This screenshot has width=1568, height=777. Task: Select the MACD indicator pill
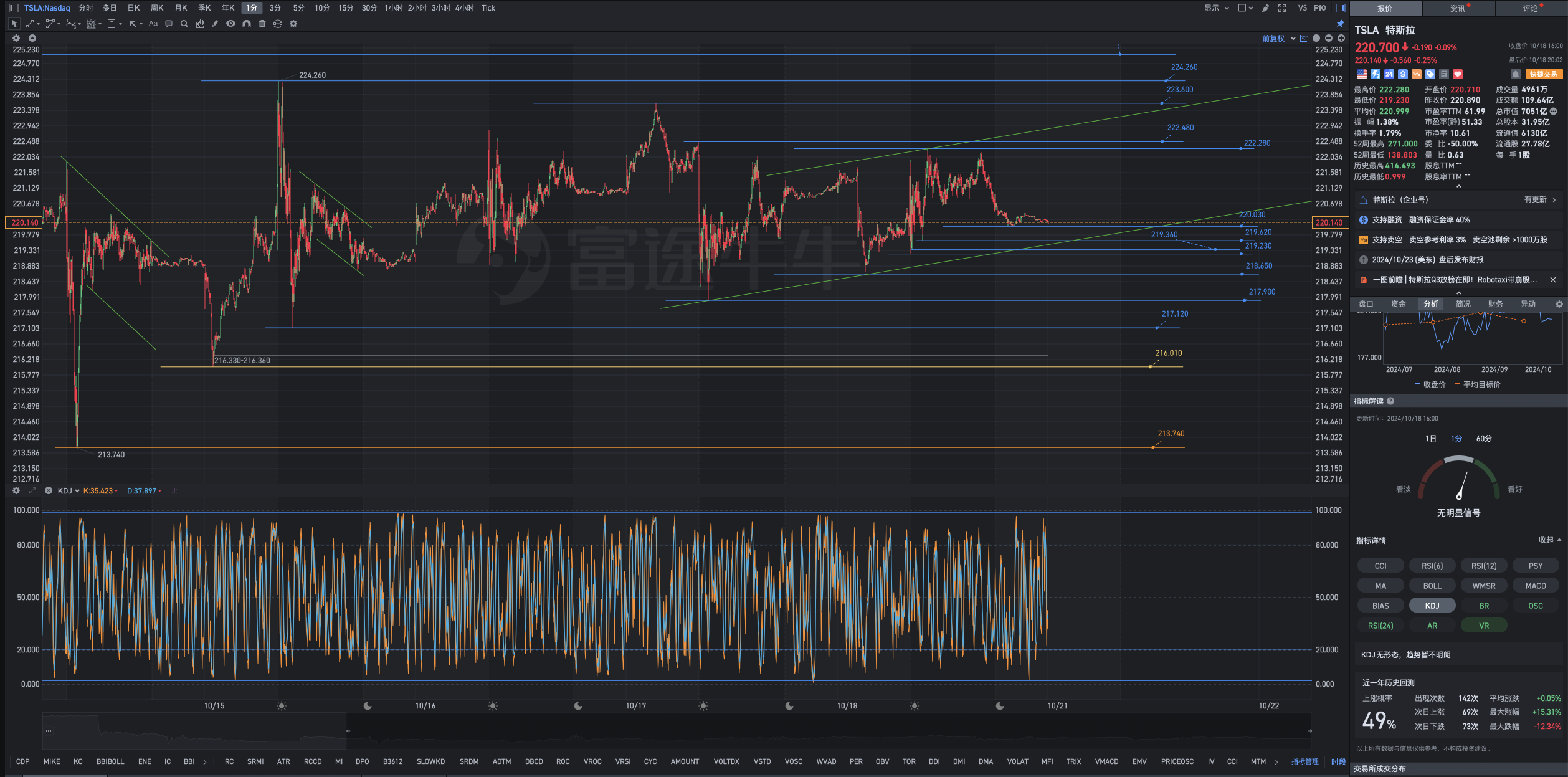pos(1536,586)
